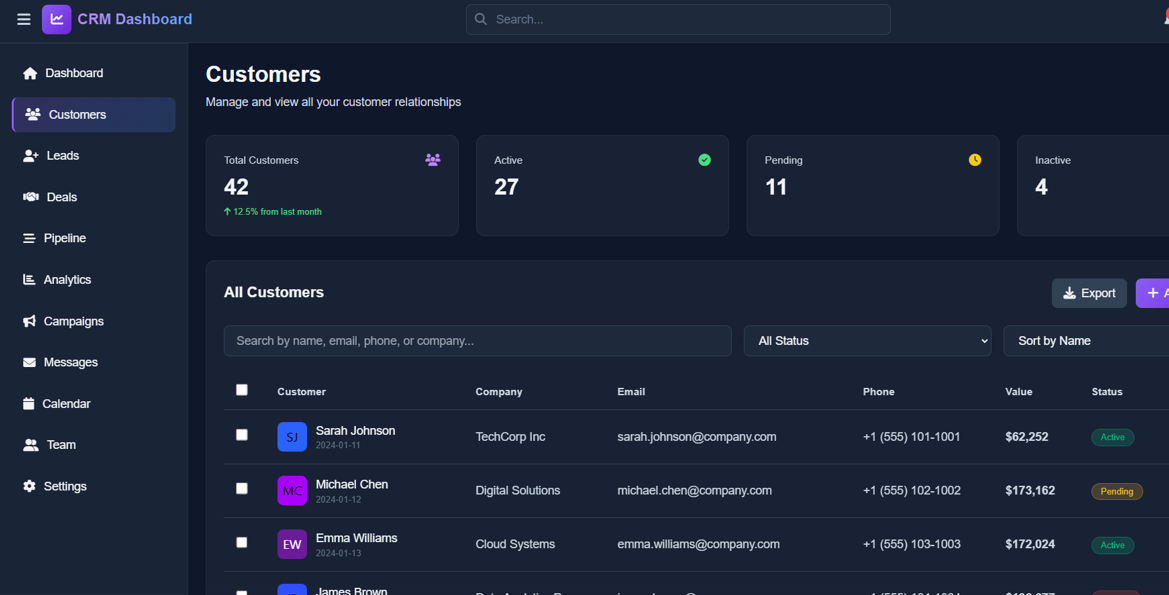Open the All Status filter dropdown

tap(867, 341)
